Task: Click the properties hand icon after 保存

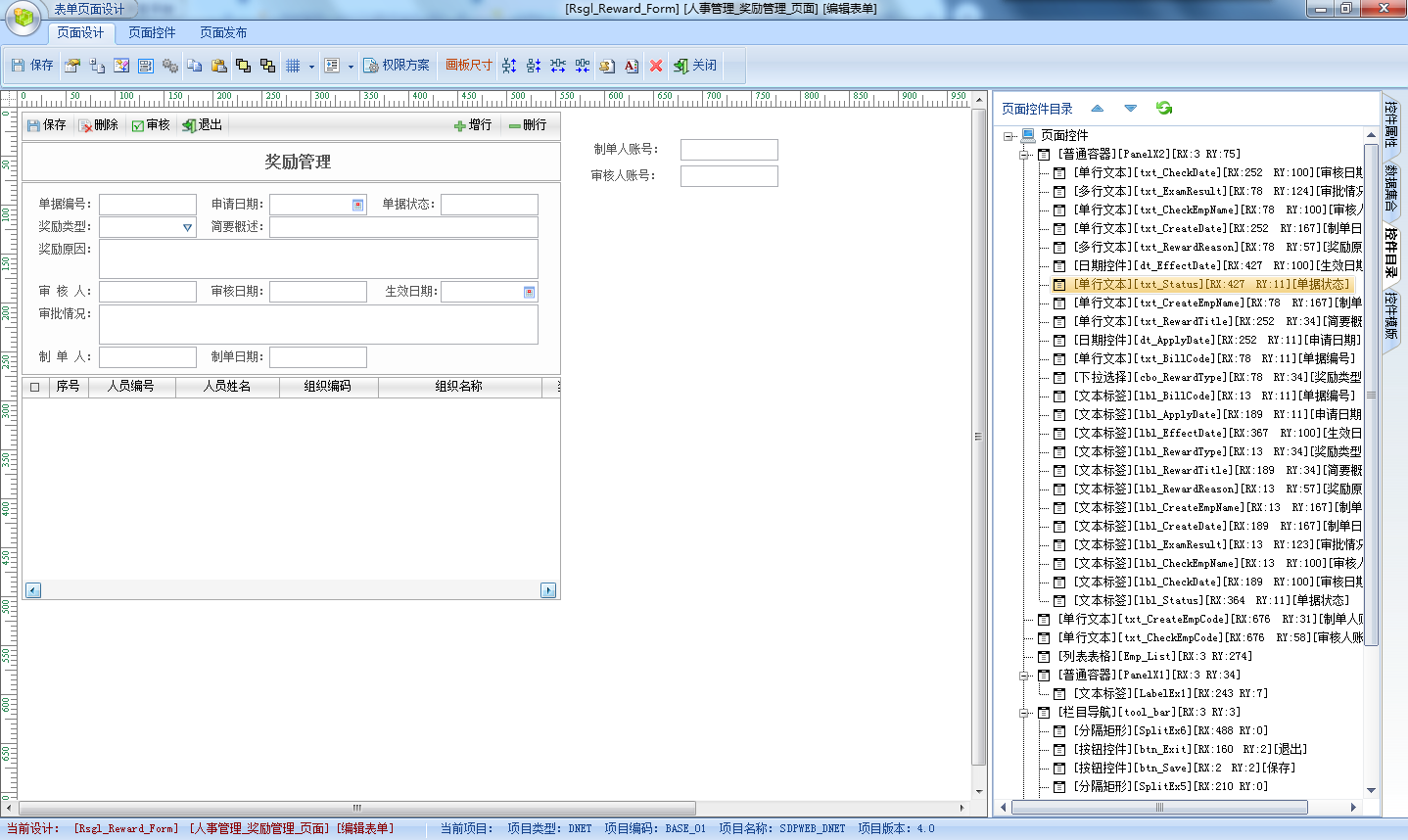Action: [x=71, y=66]
